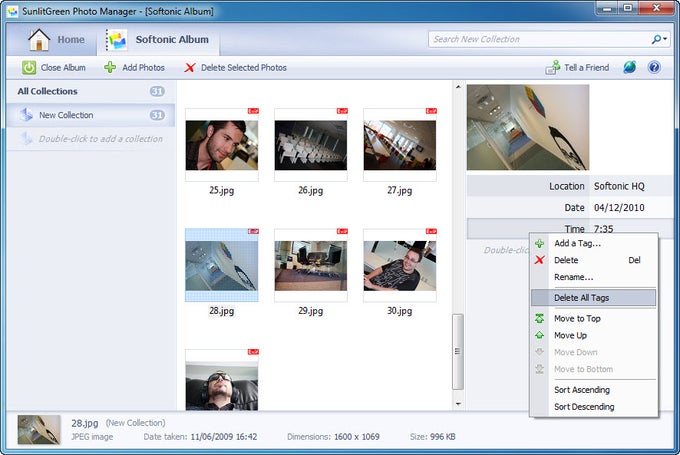Click the Move Up green arrow icon

(x=539, y=335)
